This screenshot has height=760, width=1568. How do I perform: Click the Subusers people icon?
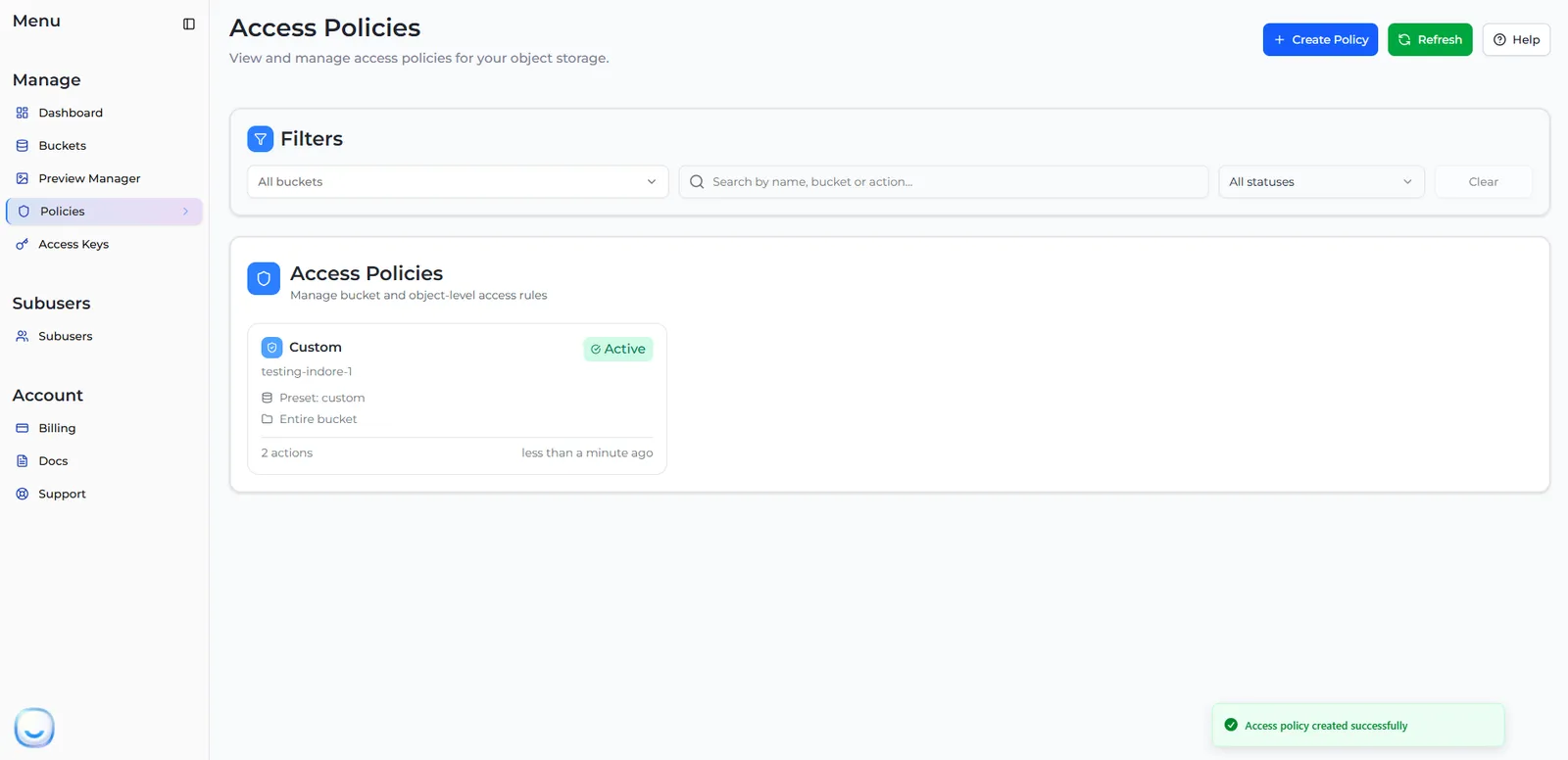pos(23,336)
